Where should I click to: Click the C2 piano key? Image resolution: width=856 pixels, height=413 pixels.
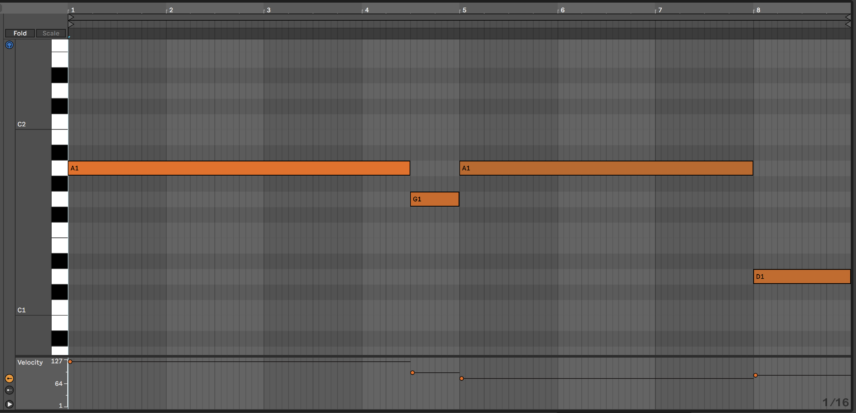(60, 121)
